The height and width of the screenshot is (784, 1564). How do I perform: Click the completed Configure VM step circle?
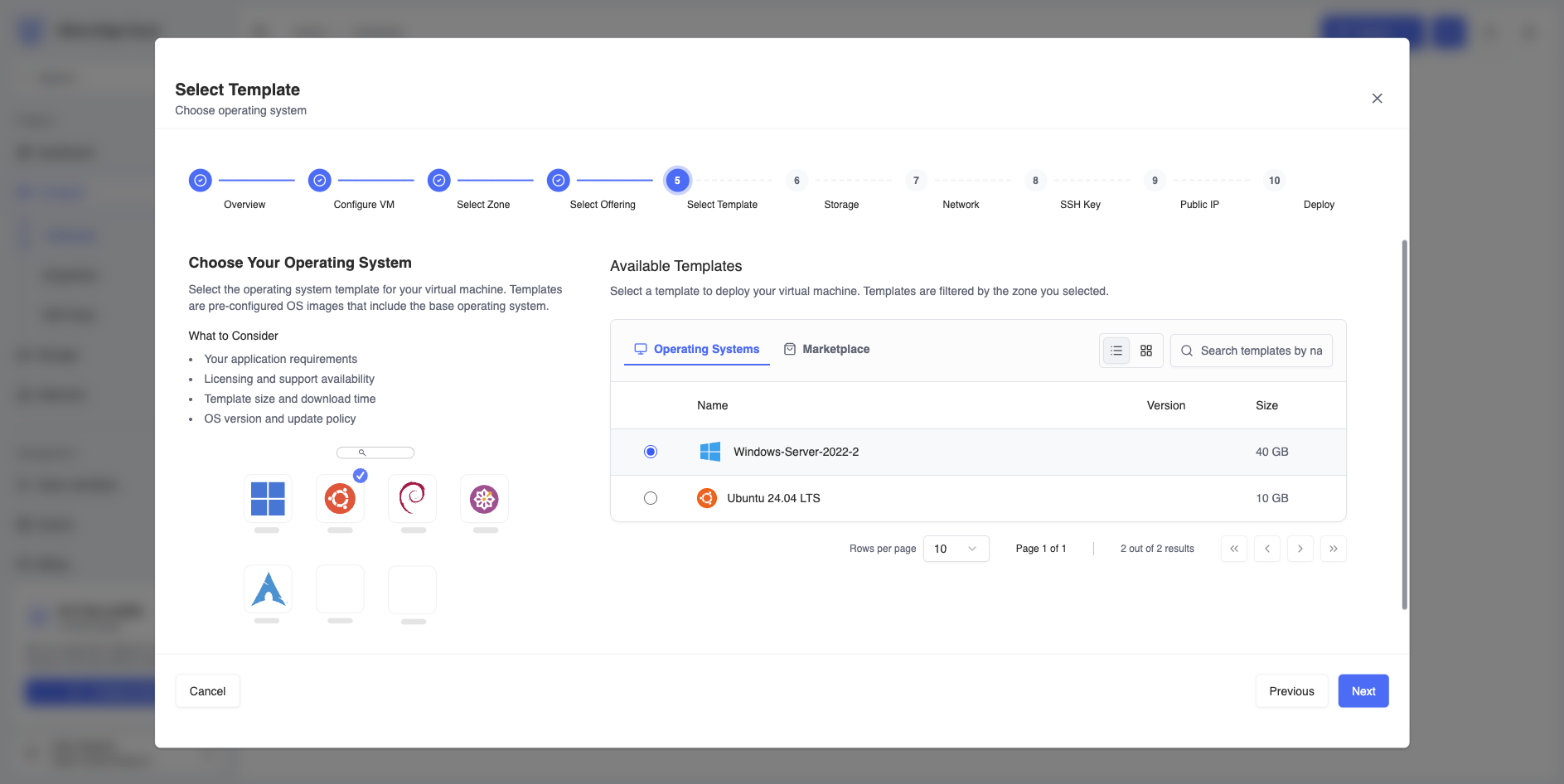point(320,180)
